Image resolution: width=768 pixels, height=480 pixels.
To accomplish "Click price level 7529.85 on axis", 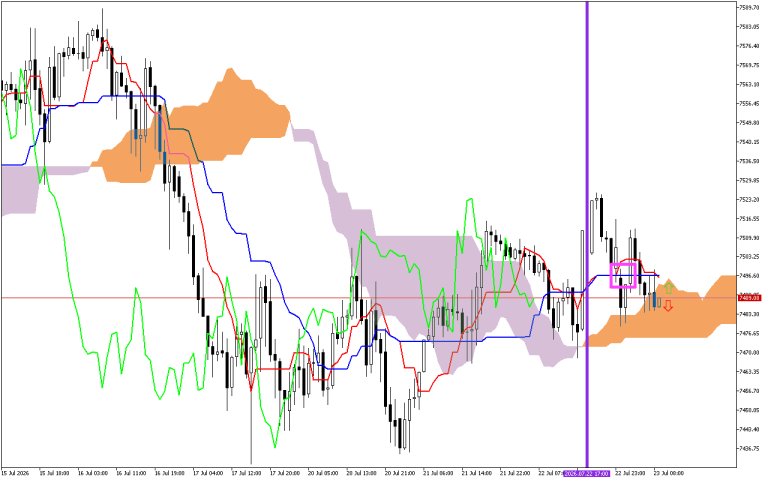I will pyautogui.click(x=749, y=180).
